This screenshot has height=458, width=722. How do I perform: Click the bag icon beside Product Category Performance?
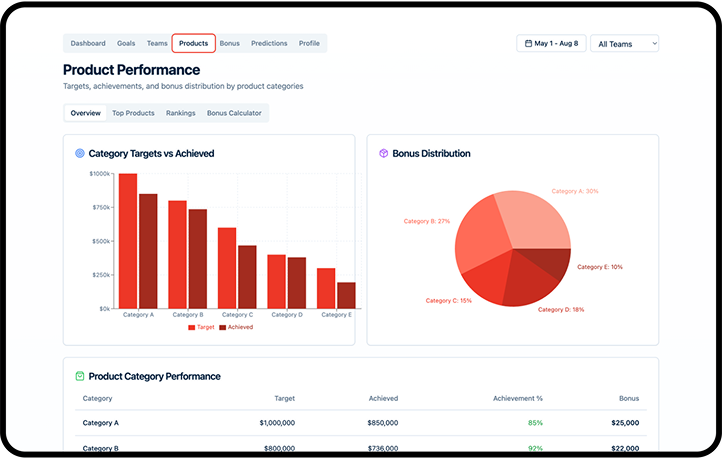[x=80, y=376]
